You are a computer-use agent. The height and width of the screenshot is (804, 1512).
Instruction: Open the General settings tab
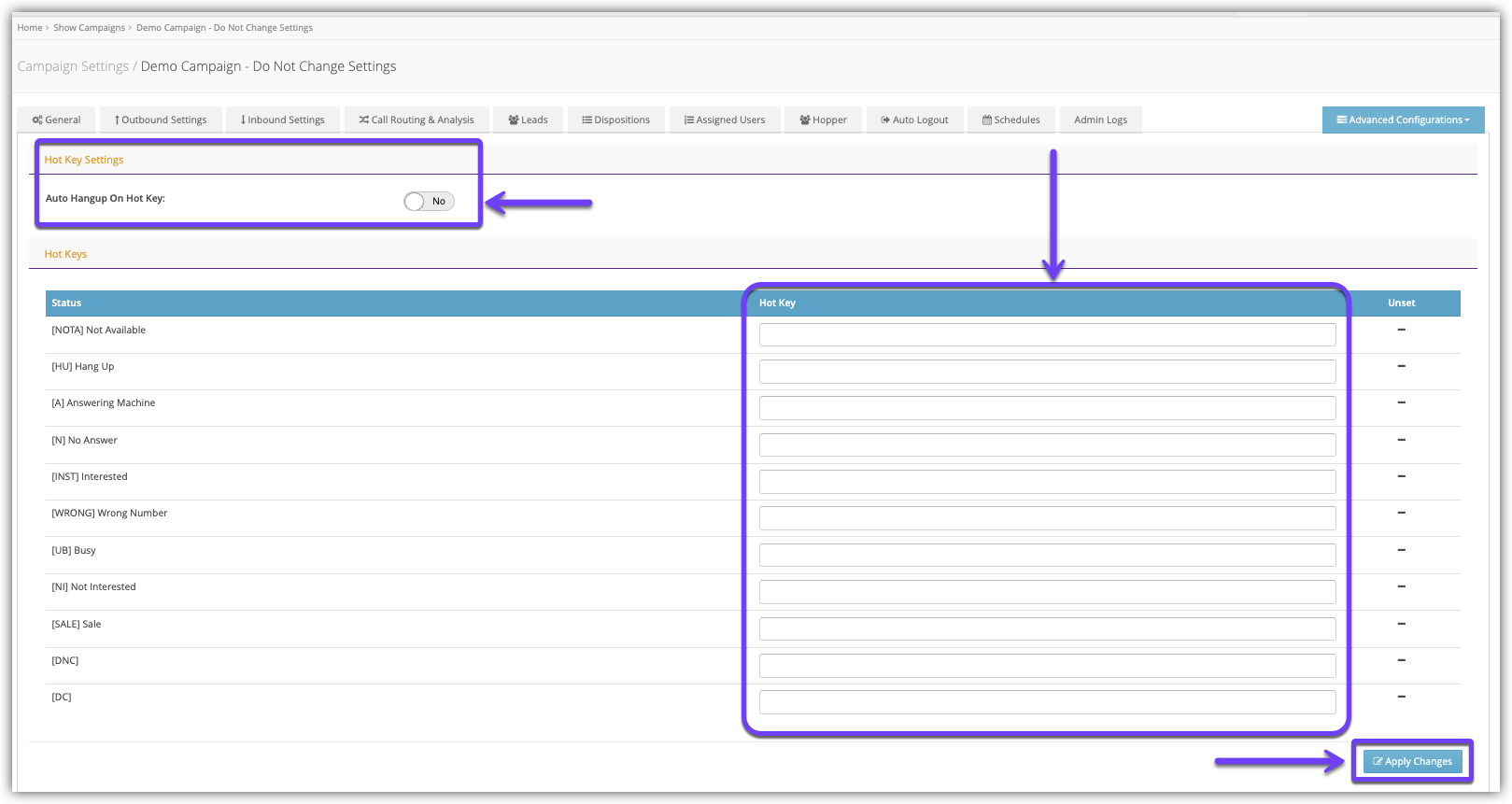(56, 120)
